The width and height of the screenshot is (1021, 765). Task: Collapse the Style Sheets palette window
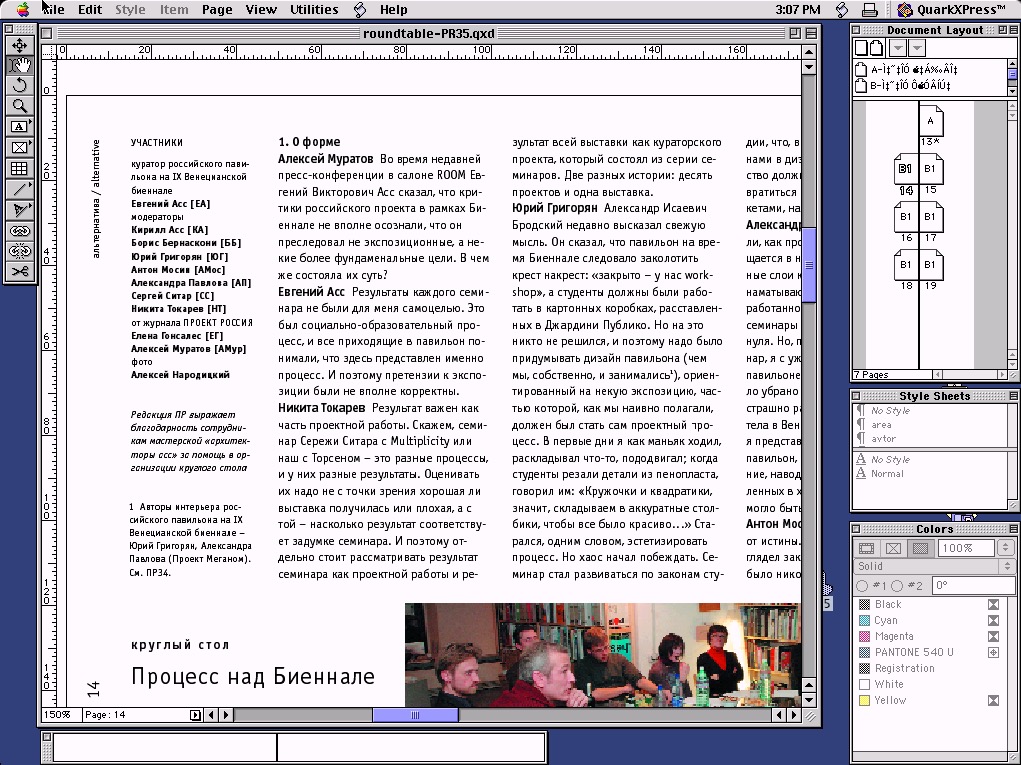1014,396
